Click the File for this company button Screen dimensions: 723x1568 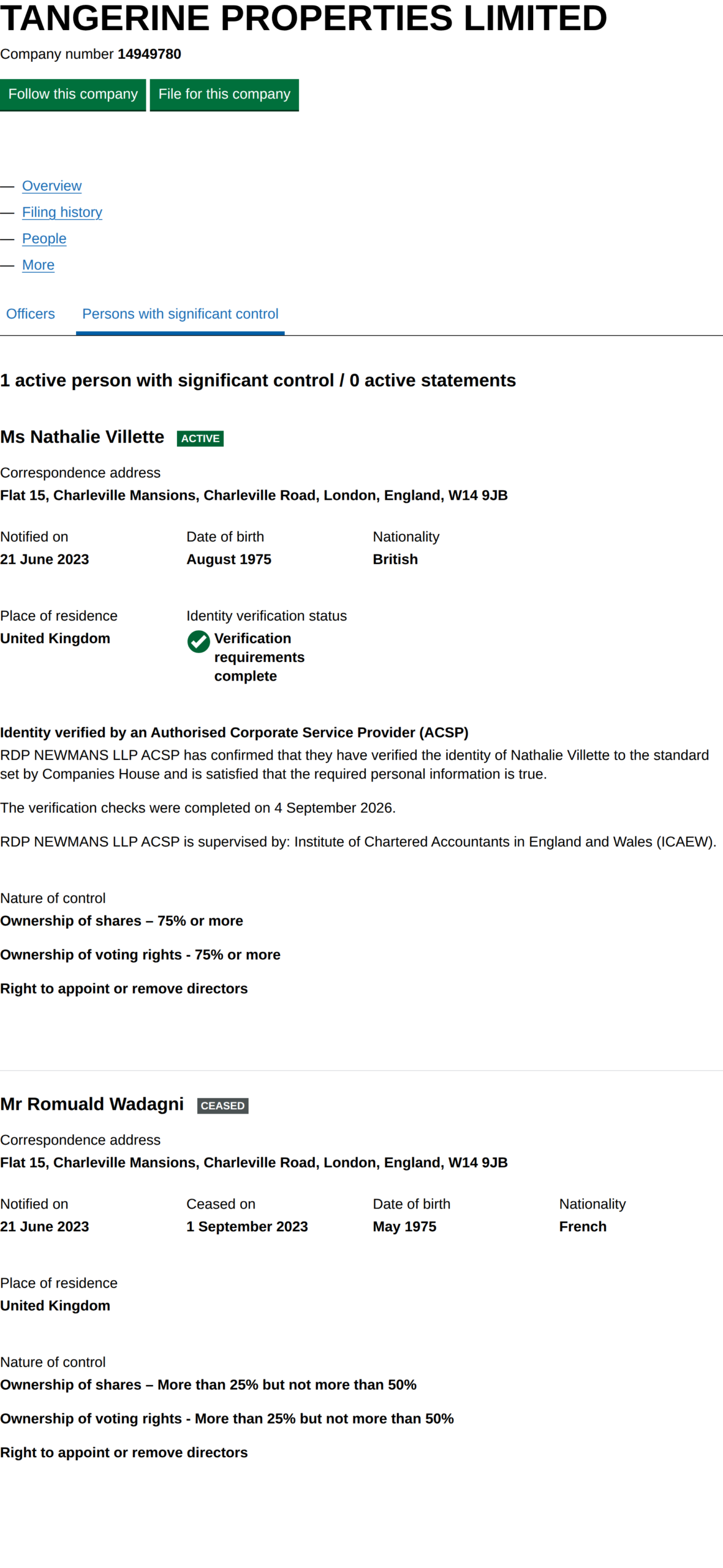pos(224,94)
